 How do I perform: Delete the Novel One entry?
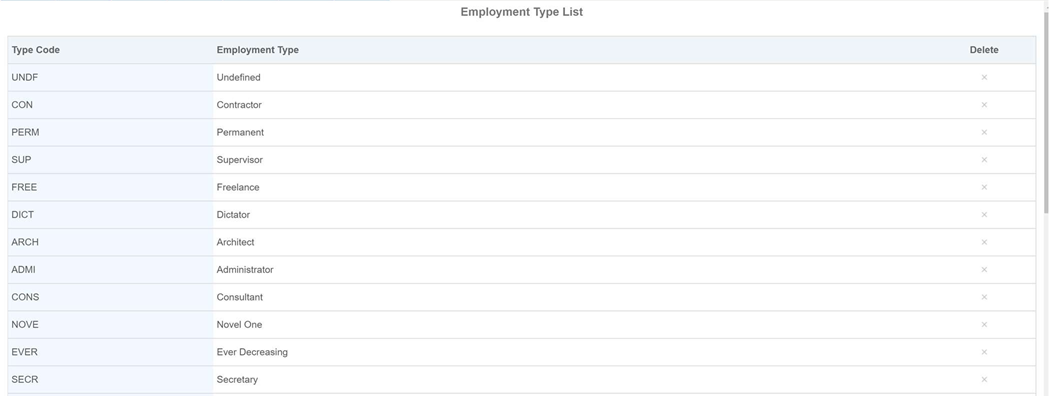[983, 324]
